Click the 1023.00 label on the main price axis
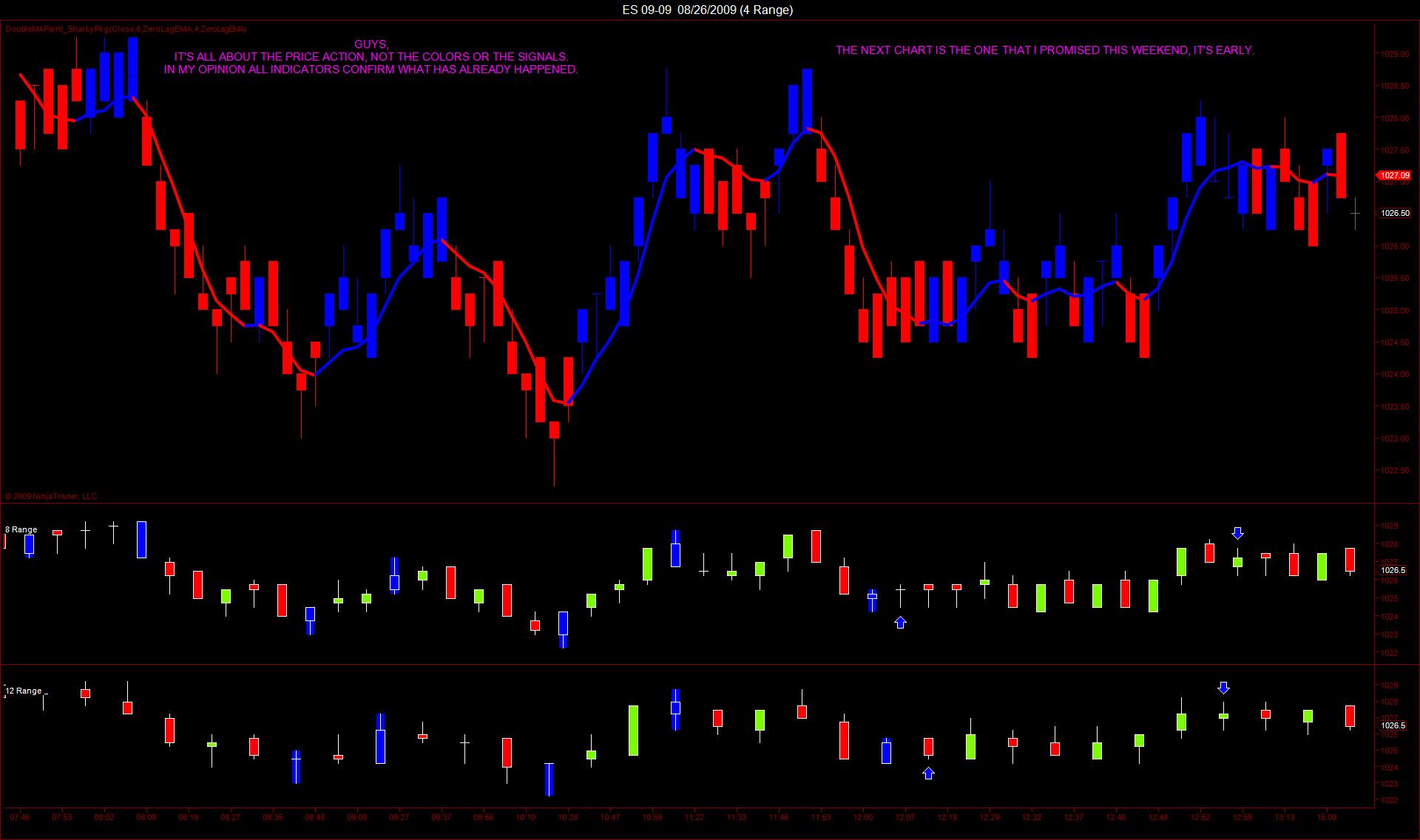This screenshot has width=1420, height=840. [x=1394, y=438]
